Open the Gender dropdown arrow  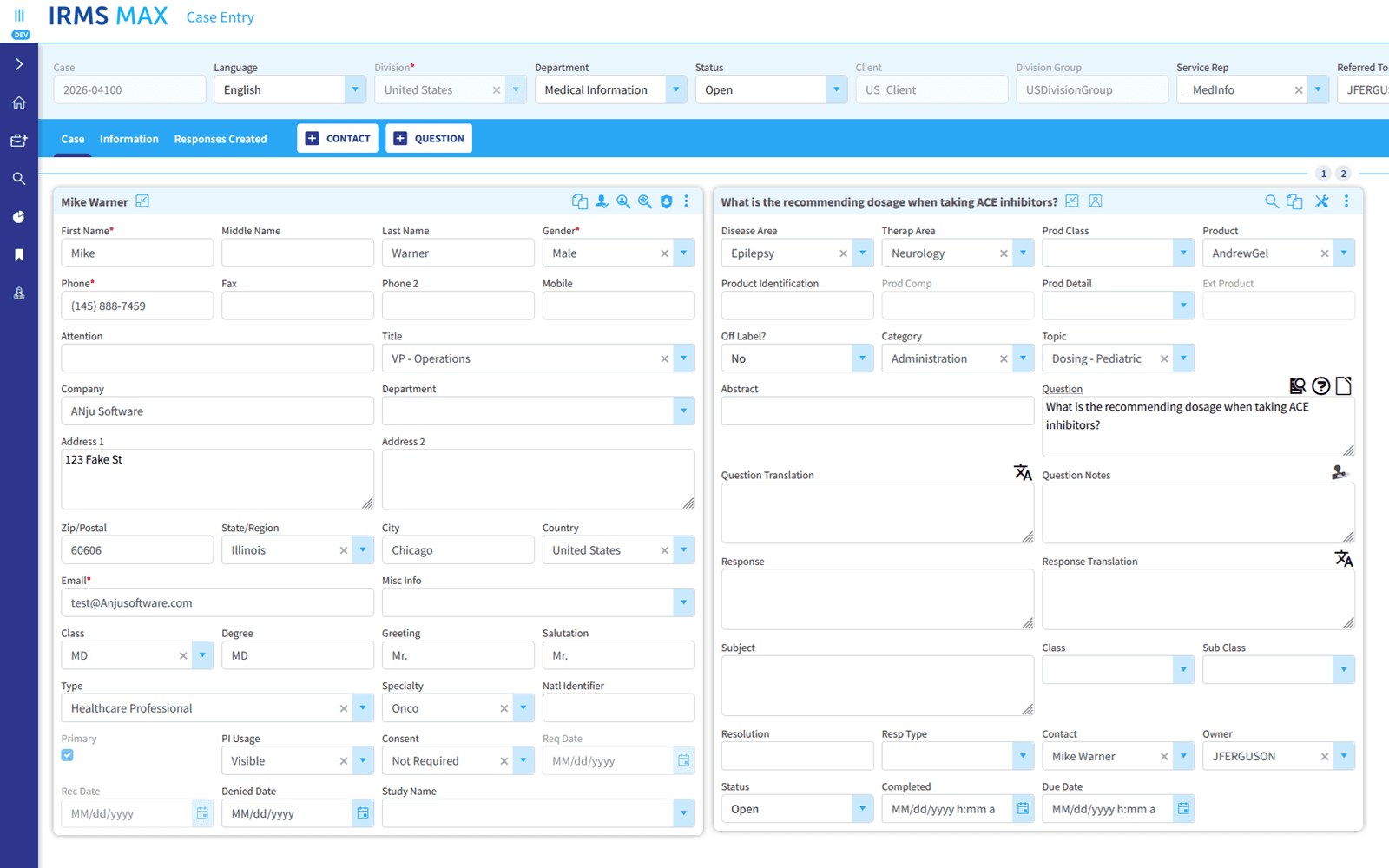click(684, 253)
